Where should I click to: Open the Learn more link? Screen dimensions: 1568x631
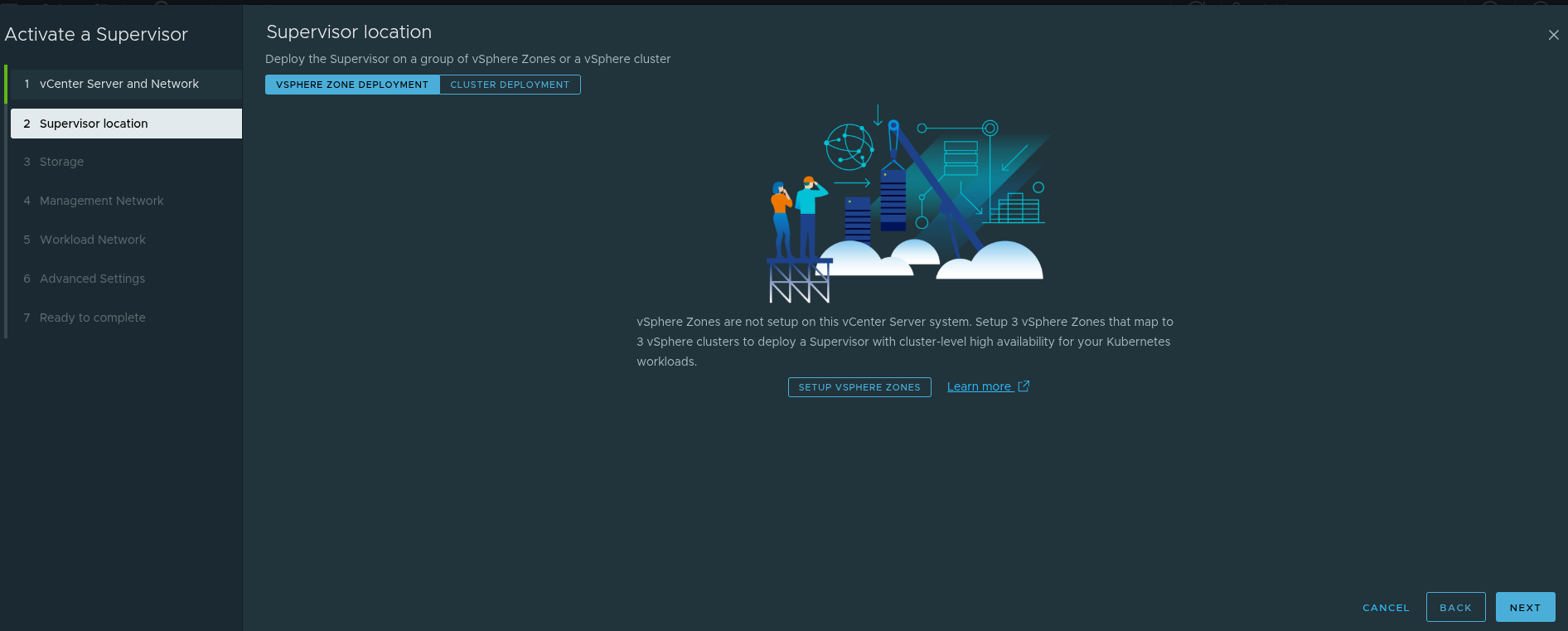pos(979,386)
